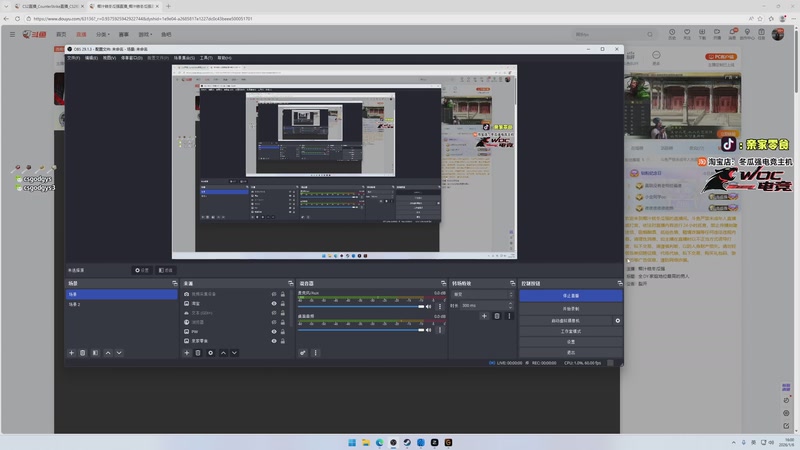The height and width of the screenshot is (450, 800).
Task: Open source properties gear in Sources toolbar
Action: 210,353
